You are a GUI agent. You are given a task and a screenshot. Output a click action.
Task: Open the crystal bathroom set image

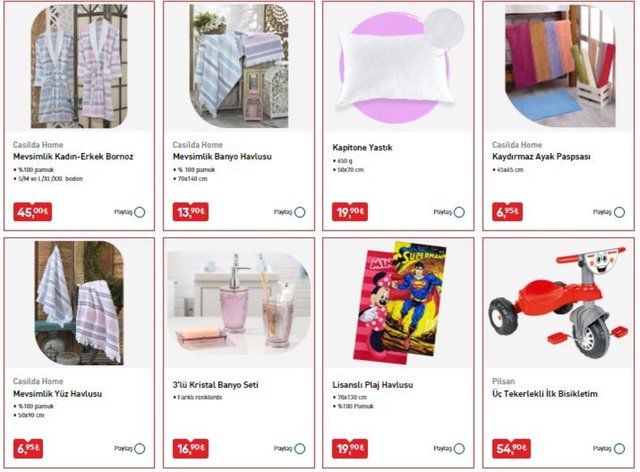click(x=239, y=303)
